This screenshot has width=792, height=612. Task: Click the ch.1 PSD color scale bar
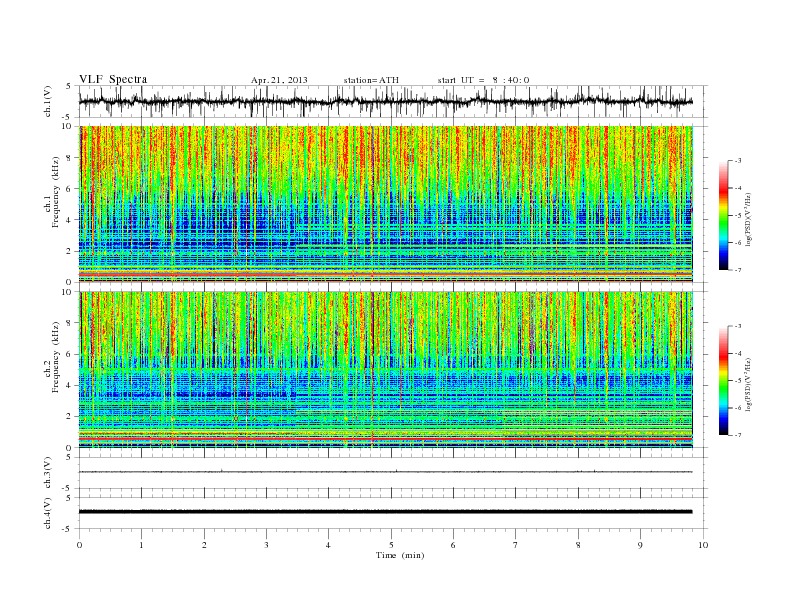(x=723, y=216)
